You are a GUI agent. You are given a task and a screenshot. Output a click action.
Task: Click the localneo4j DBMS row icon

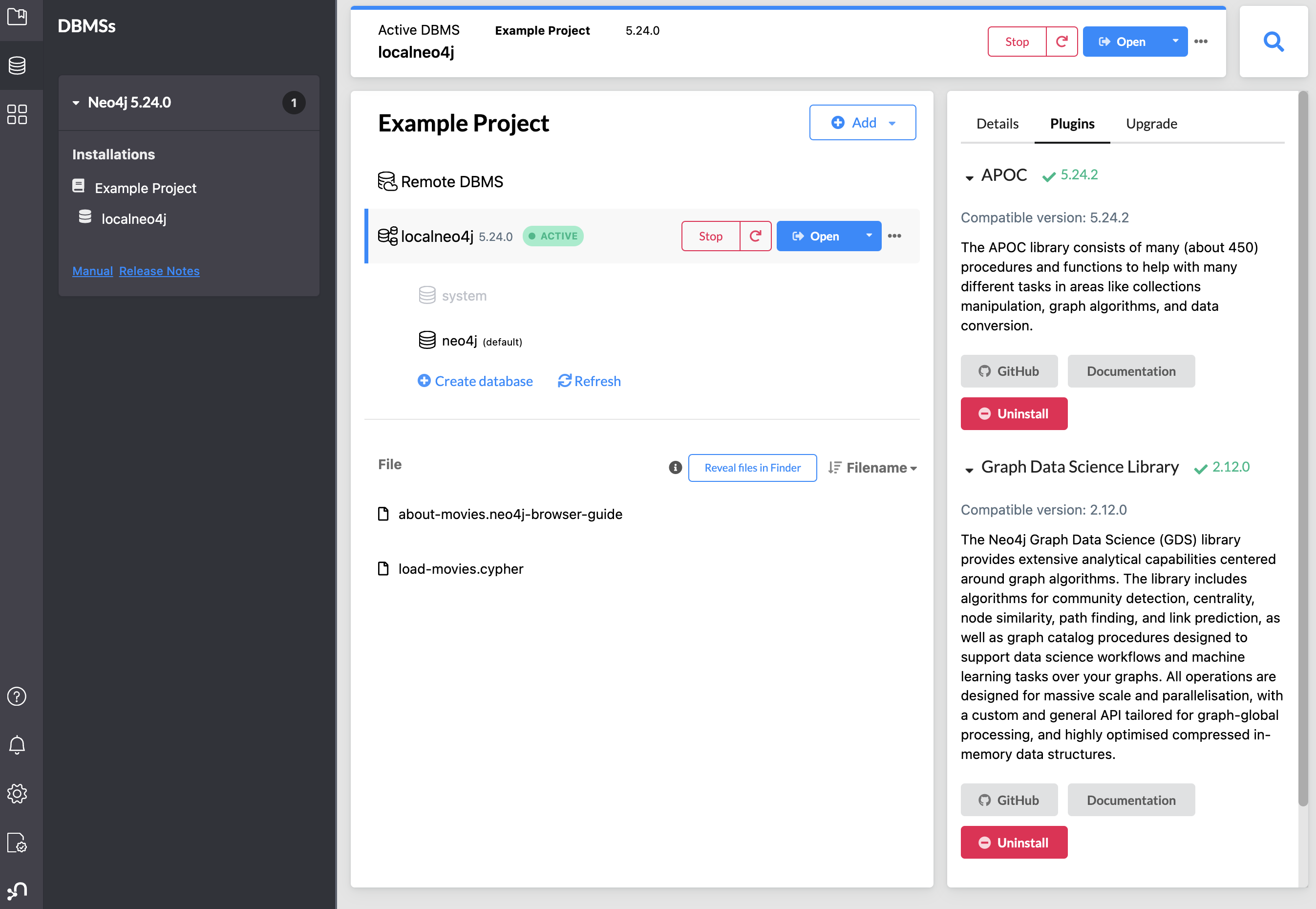(388, 236)
